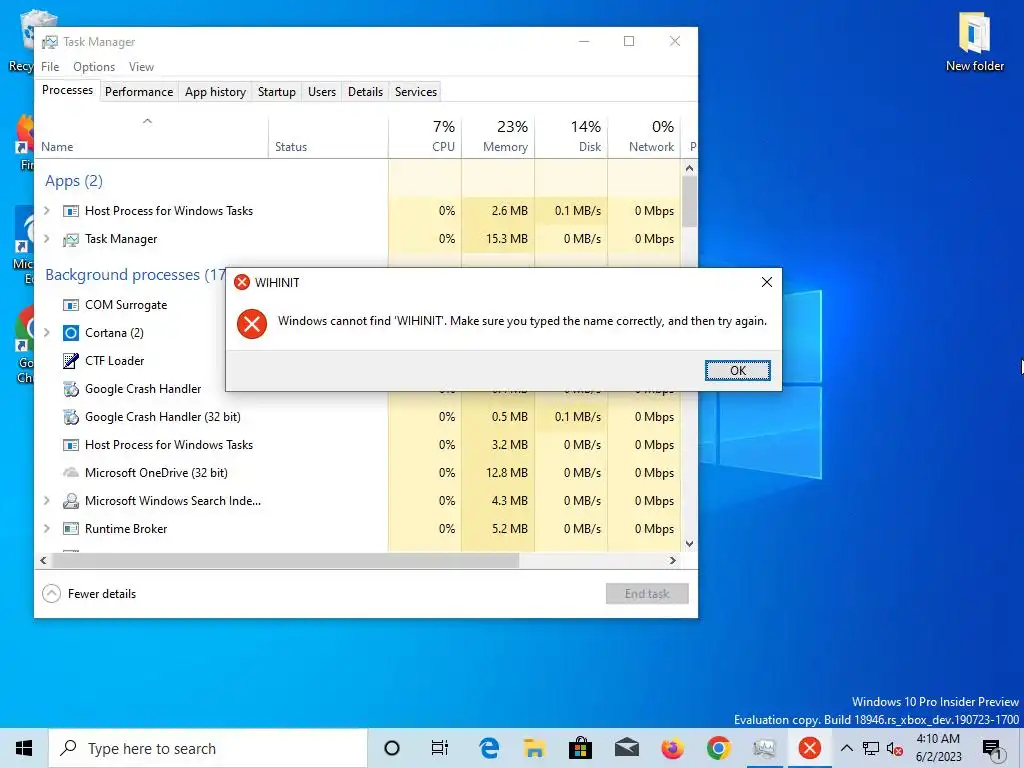Click the Microsoft OneDrive (32 bit) cloud icon
This screenshot has height=768, width=1024.
(x=71, y=472)
